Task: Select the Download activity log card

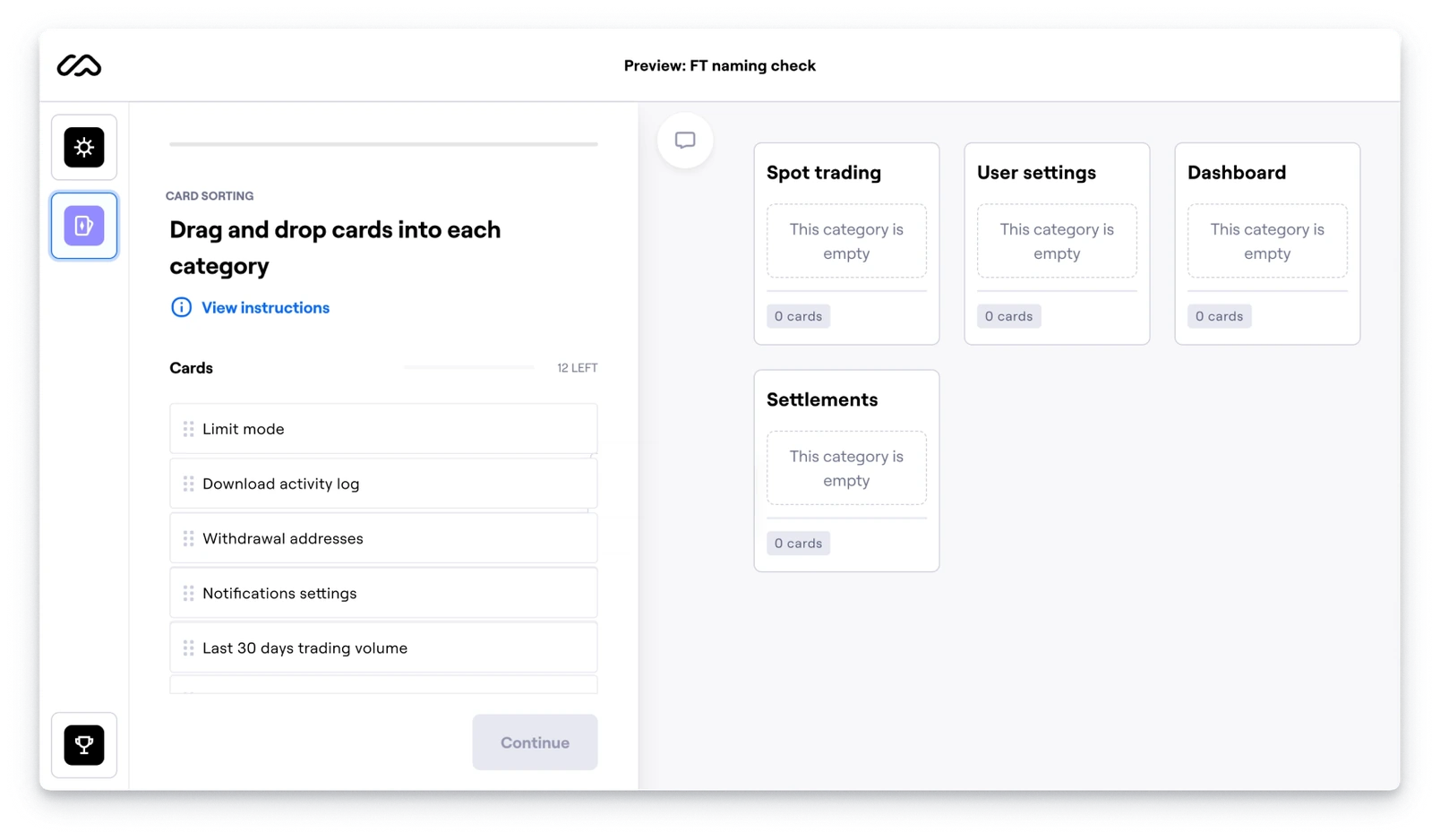Action: [x=383, y=484]
